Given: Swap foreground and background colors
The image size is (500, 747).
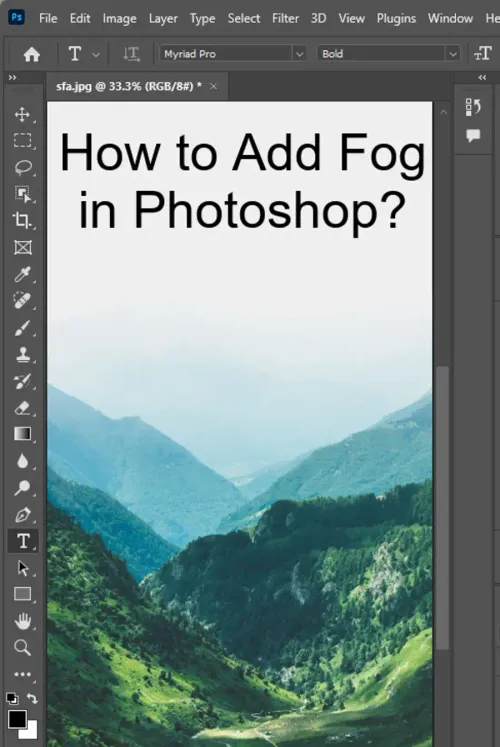Looking at the screenshot, I should coord(32,698).
